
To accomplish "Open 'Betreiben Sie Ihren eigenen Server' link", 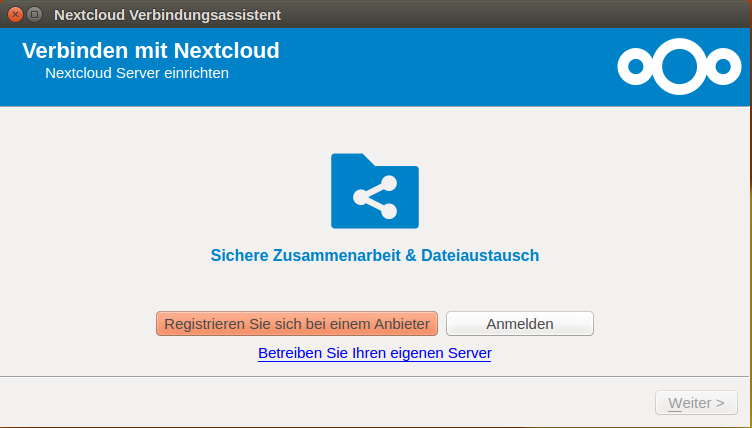I will pyautogui.click(x=374, y=353).
